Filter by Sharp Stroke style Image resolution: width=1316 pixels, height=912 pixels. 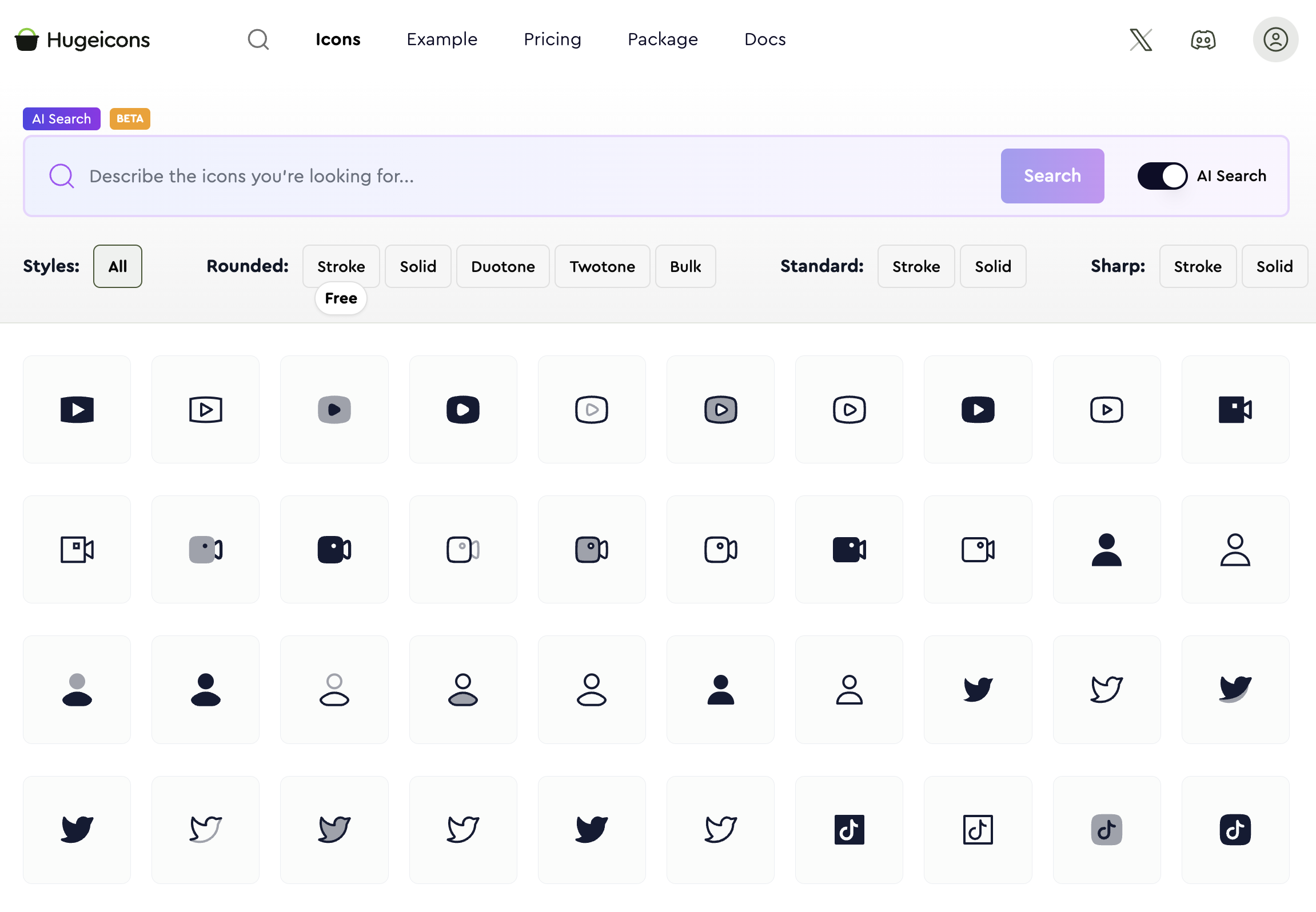click(x=1198, y=266)
